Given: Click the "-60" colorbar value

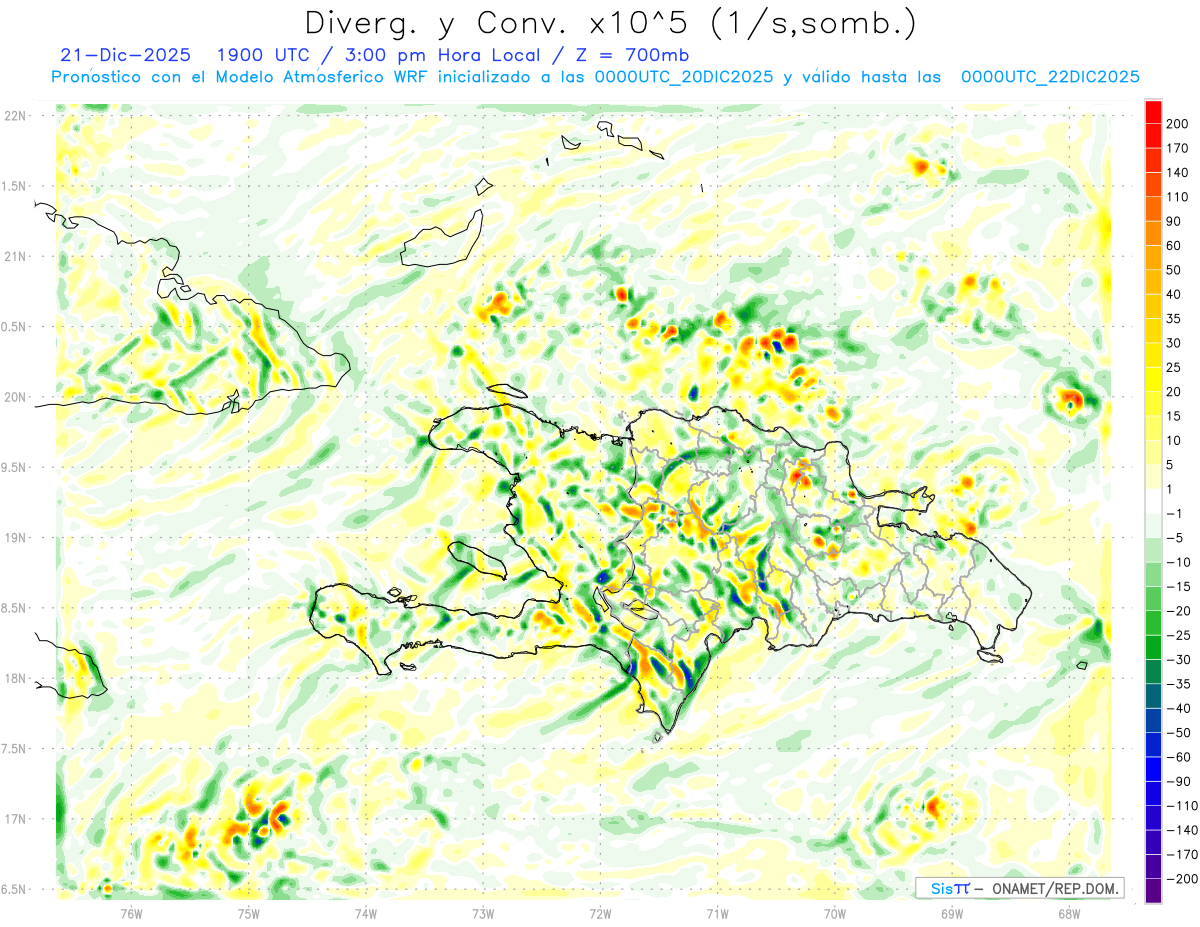Looking at the screenshot, I should [x=1178, y=756].
